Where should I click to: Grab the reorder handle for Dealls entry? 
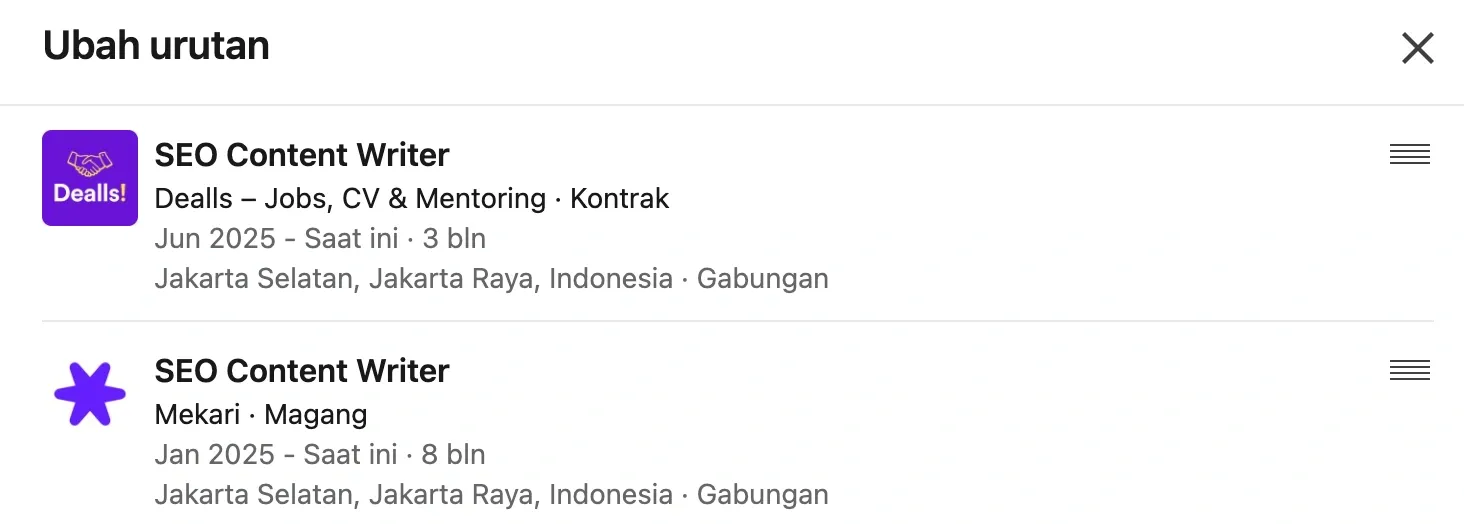coord(1410,154)
